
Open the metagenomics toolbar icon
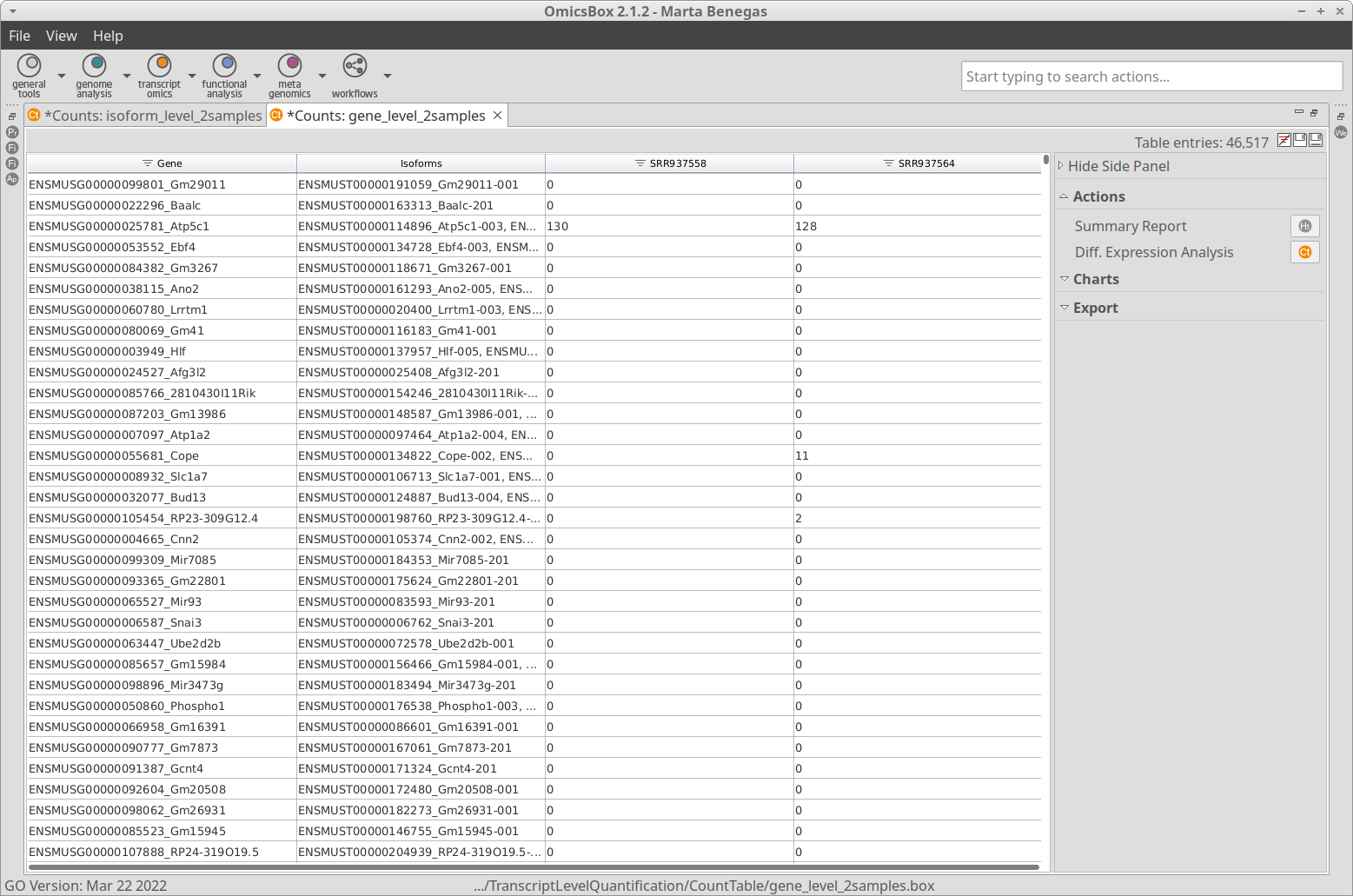289,67
